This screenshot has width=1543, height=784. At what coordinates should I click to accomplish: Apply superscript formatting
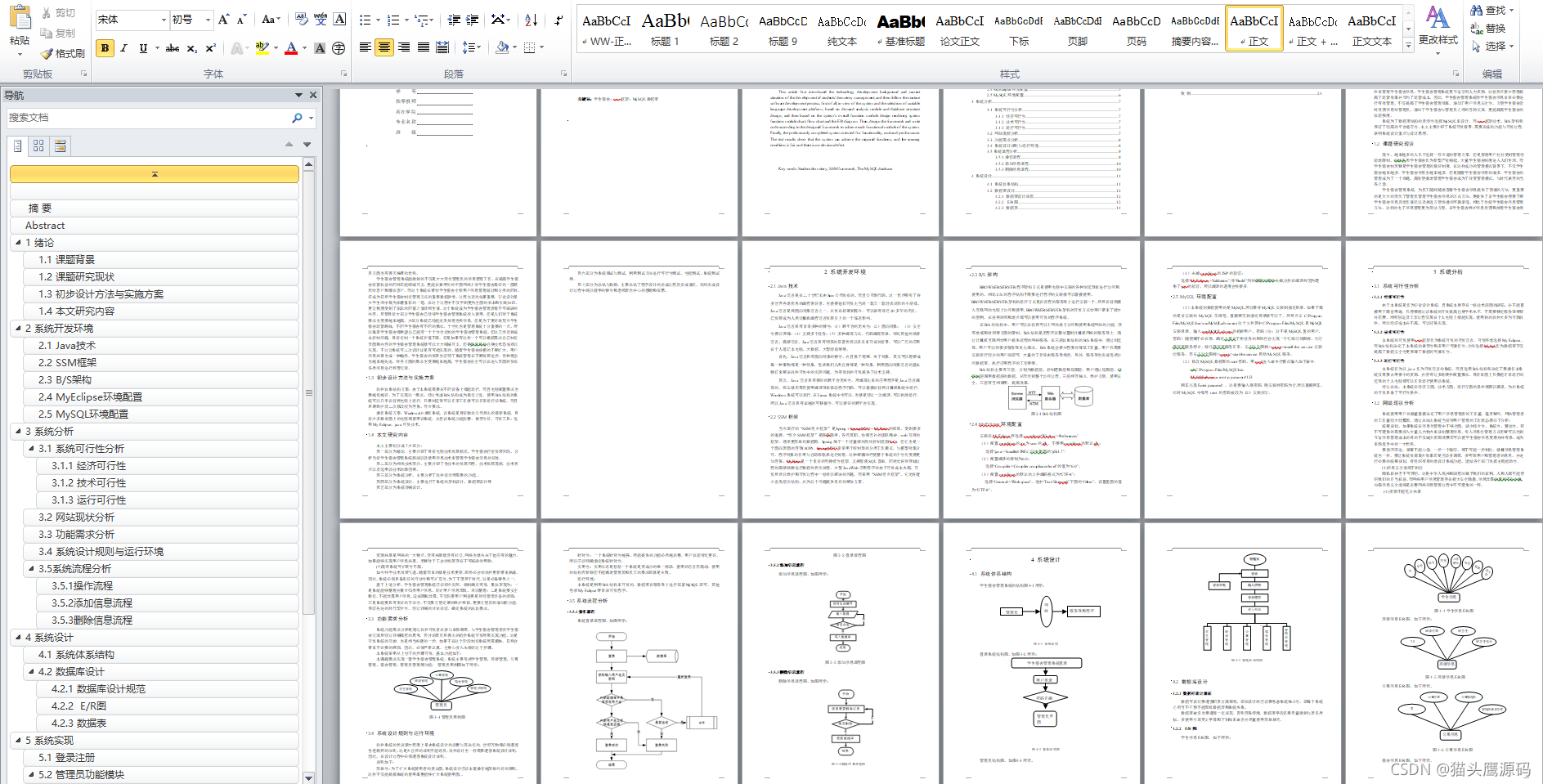click(211, 48)
